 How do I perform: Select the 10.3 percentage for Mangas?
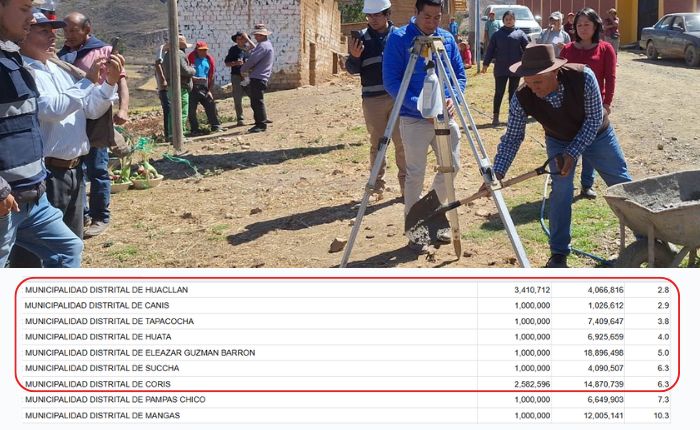pos(661,416)
